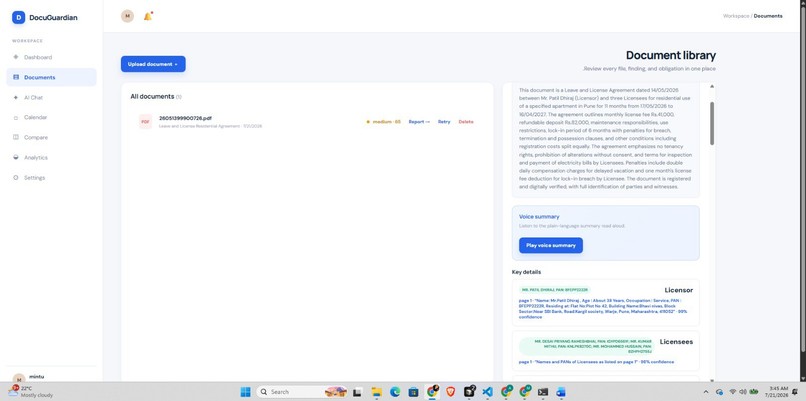Click the taskbar Search box

click(x=301, y=392)
